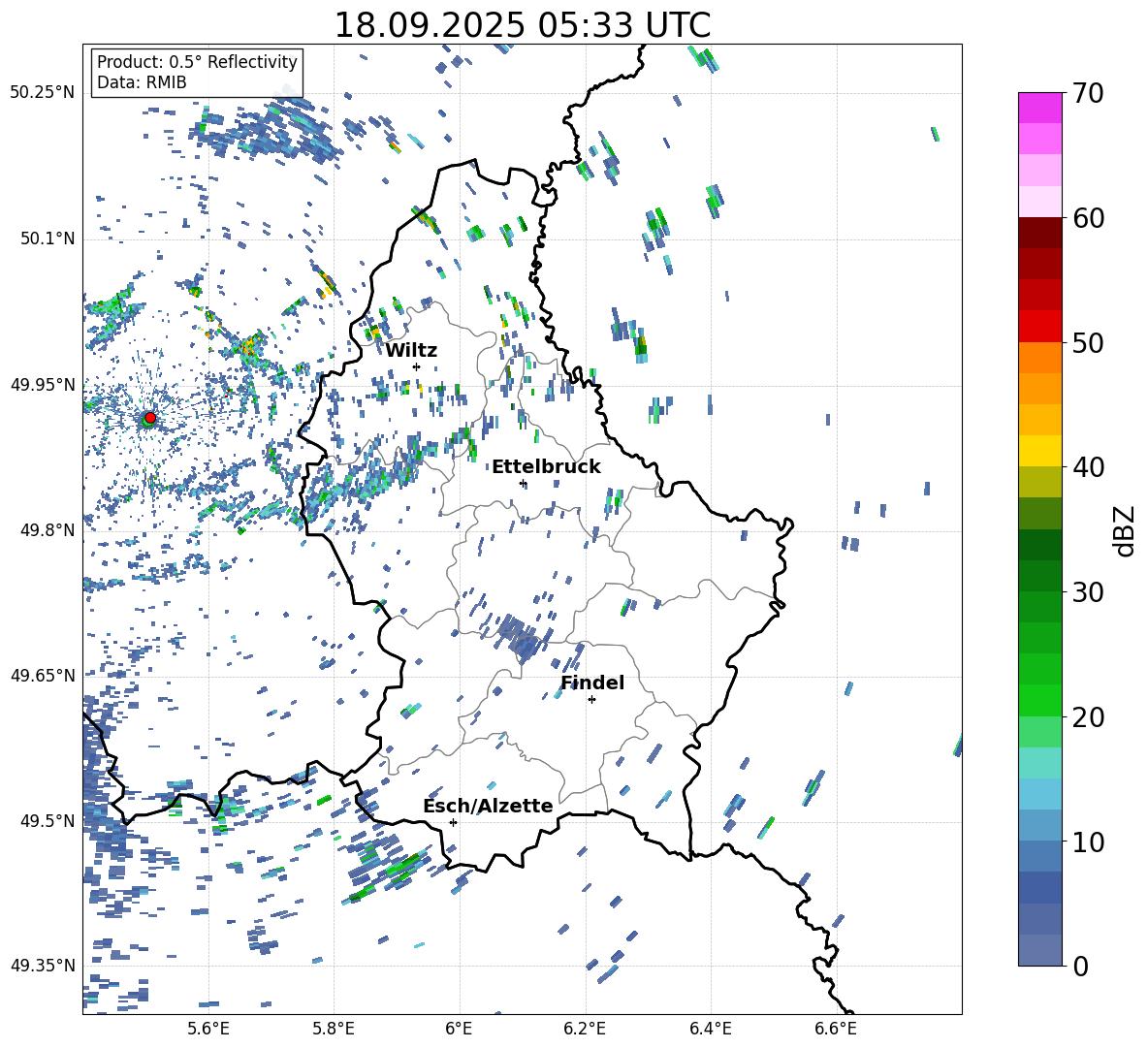Screen dimensions: 1148x1048
Task: Click the 49.5°N latitude label
Action: (48, 821)
